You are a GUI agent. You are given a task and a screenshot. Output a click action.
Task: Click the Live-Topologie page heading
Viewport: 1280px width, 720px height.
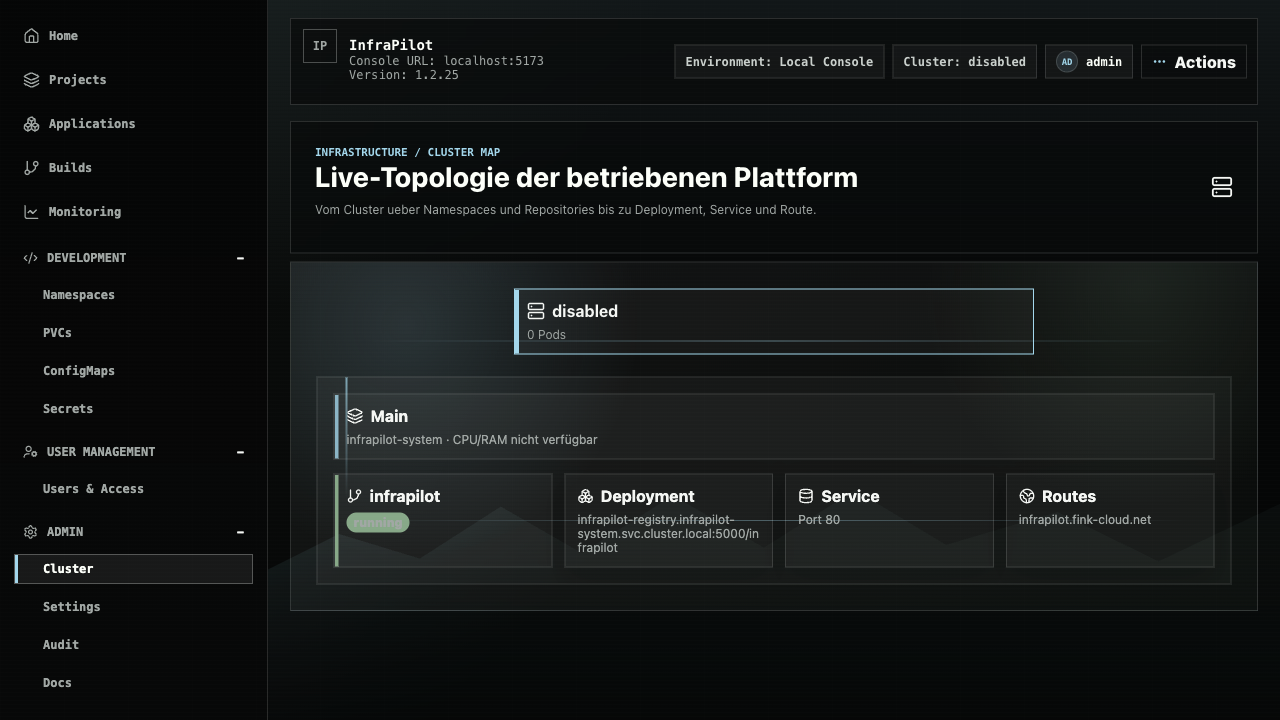pos(586,178)
